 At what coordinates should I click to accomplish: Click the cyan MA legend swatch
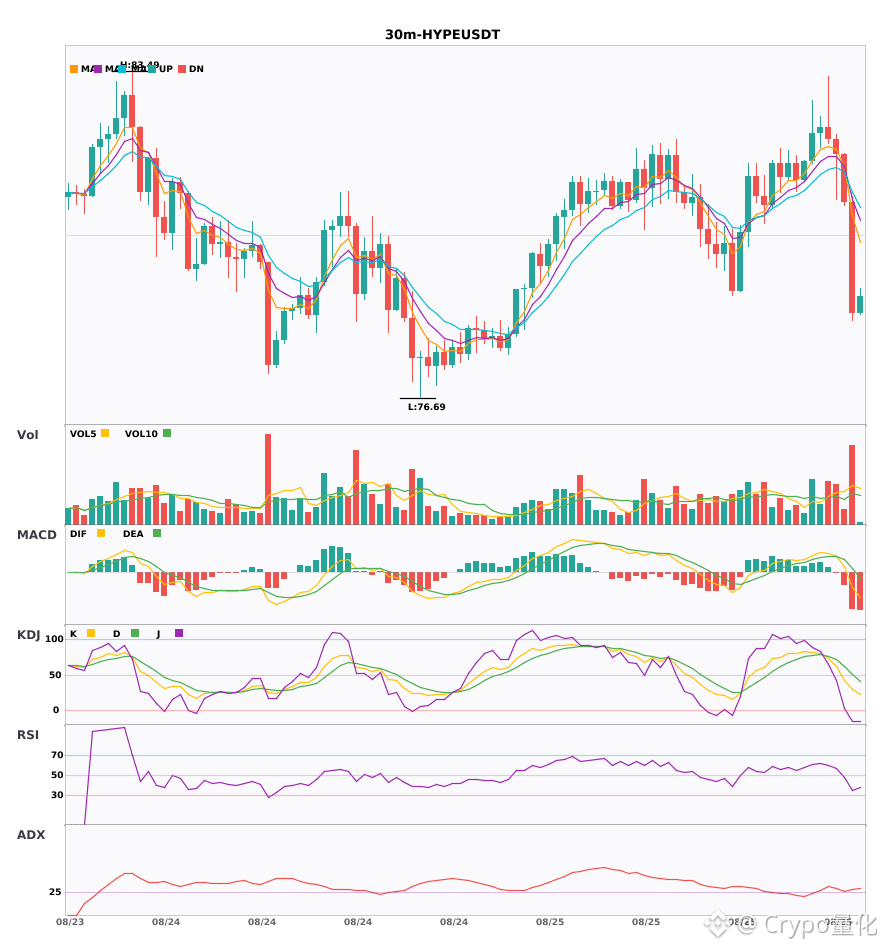122,69
